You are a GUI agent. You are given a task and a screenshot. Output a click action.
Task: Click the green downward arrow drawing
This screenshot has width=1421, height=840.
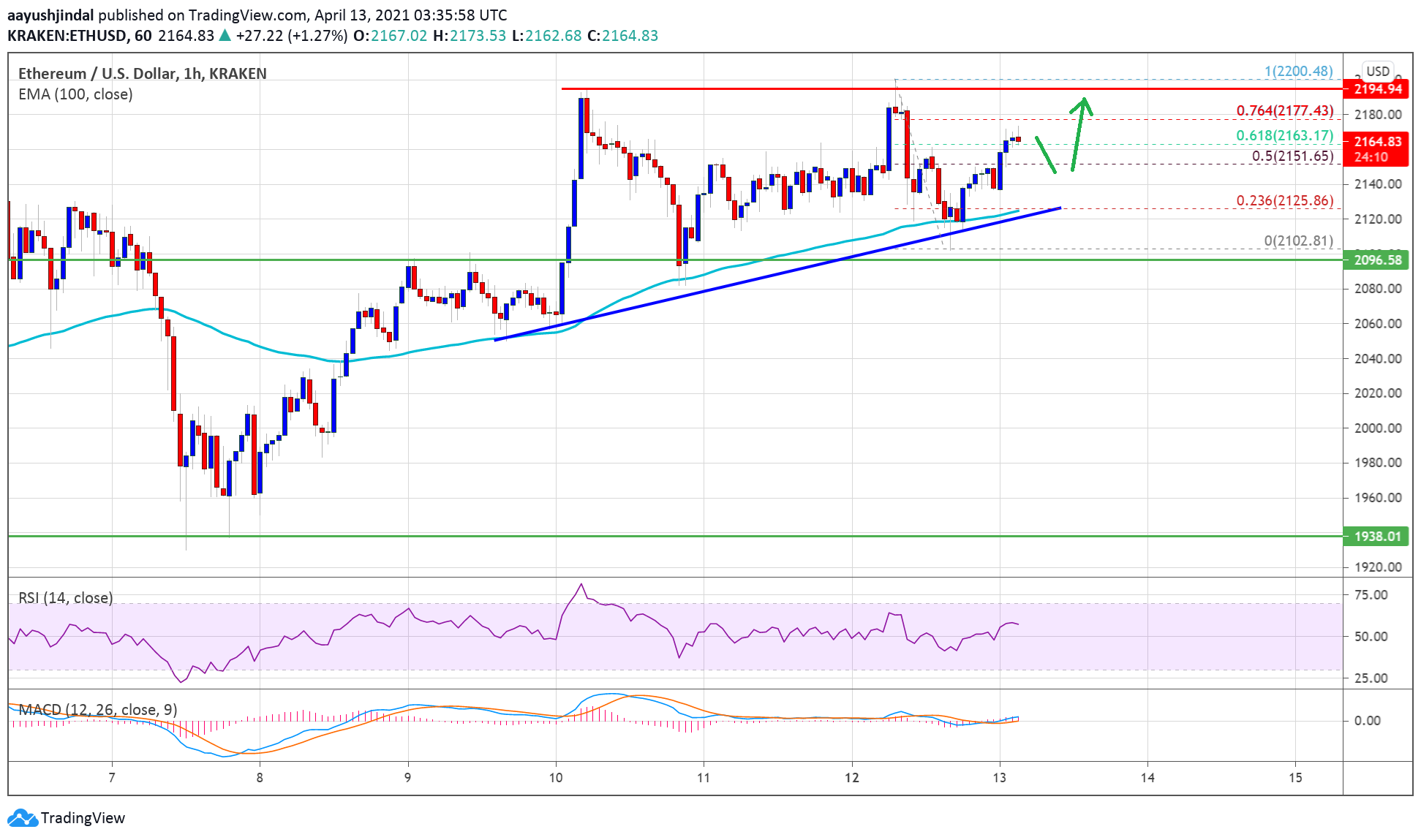pyautogui.click(x=1046, y=155)
